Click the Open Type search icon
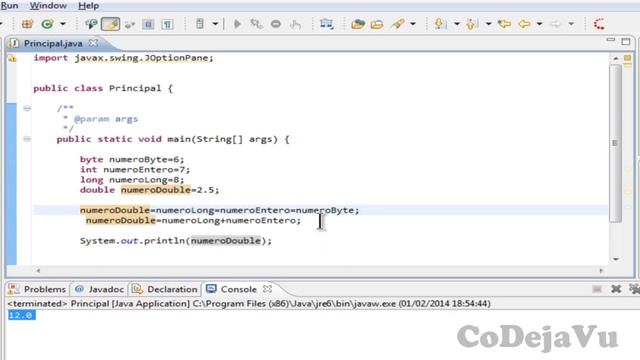Image resolution: width=640 pixels, height=360 pixels. (x=91, y=24)
